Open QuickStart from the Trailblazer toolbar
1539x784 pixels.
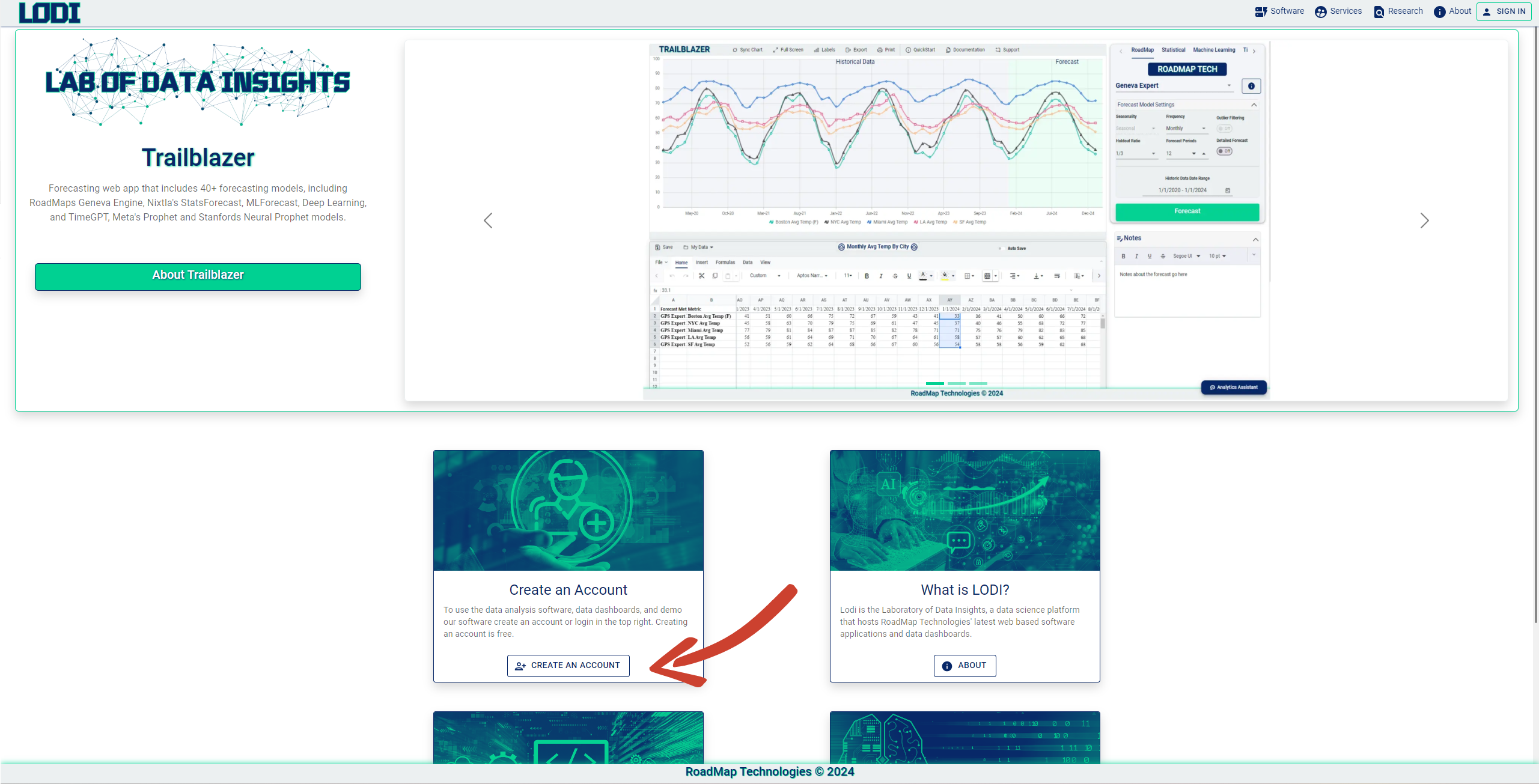921,50
